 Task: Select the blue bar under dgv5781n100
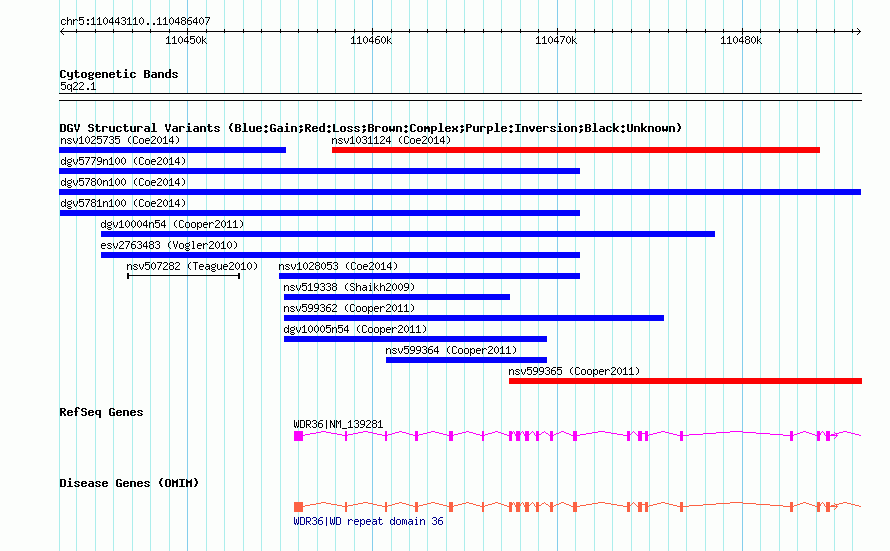[320, 213]
